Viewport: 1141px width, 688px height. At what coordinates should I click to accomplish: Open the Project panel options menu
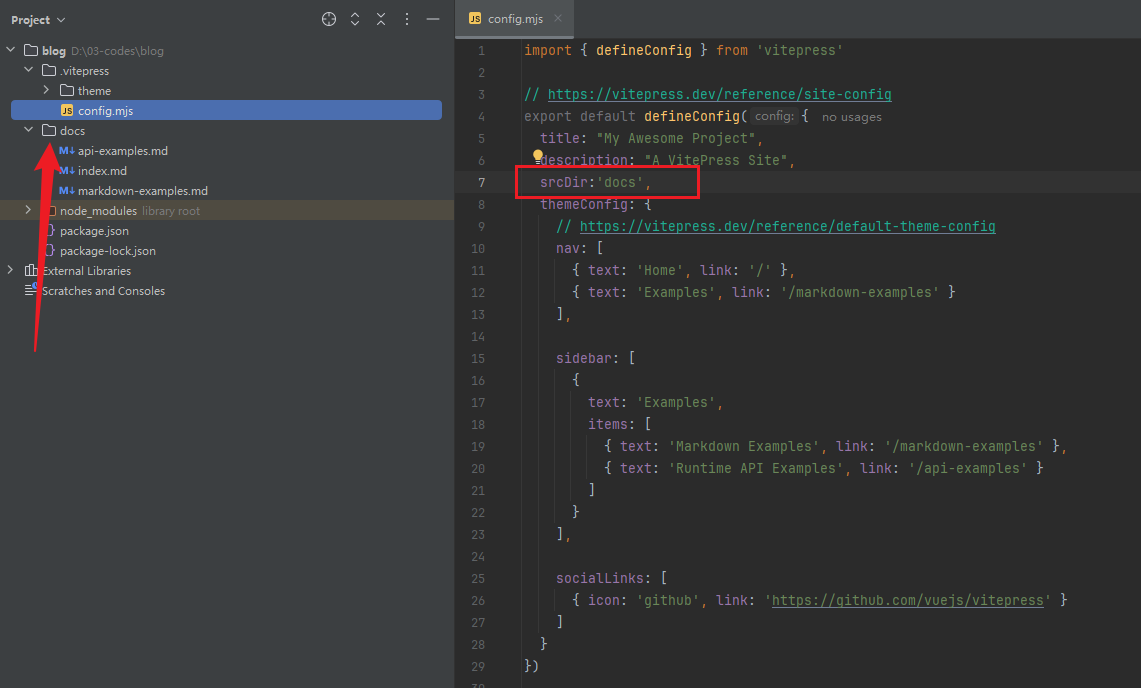click(407, 20)
